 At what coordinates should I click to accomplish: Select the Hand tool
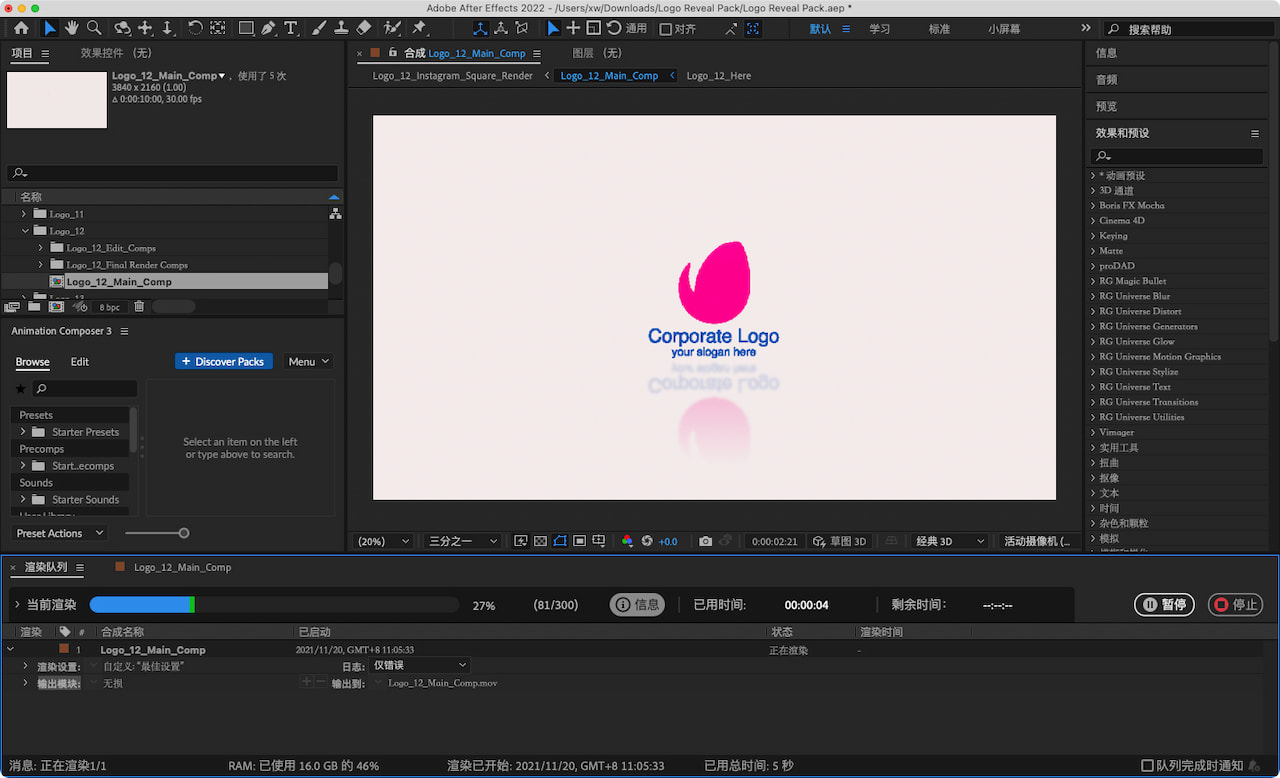pos(72,28)
